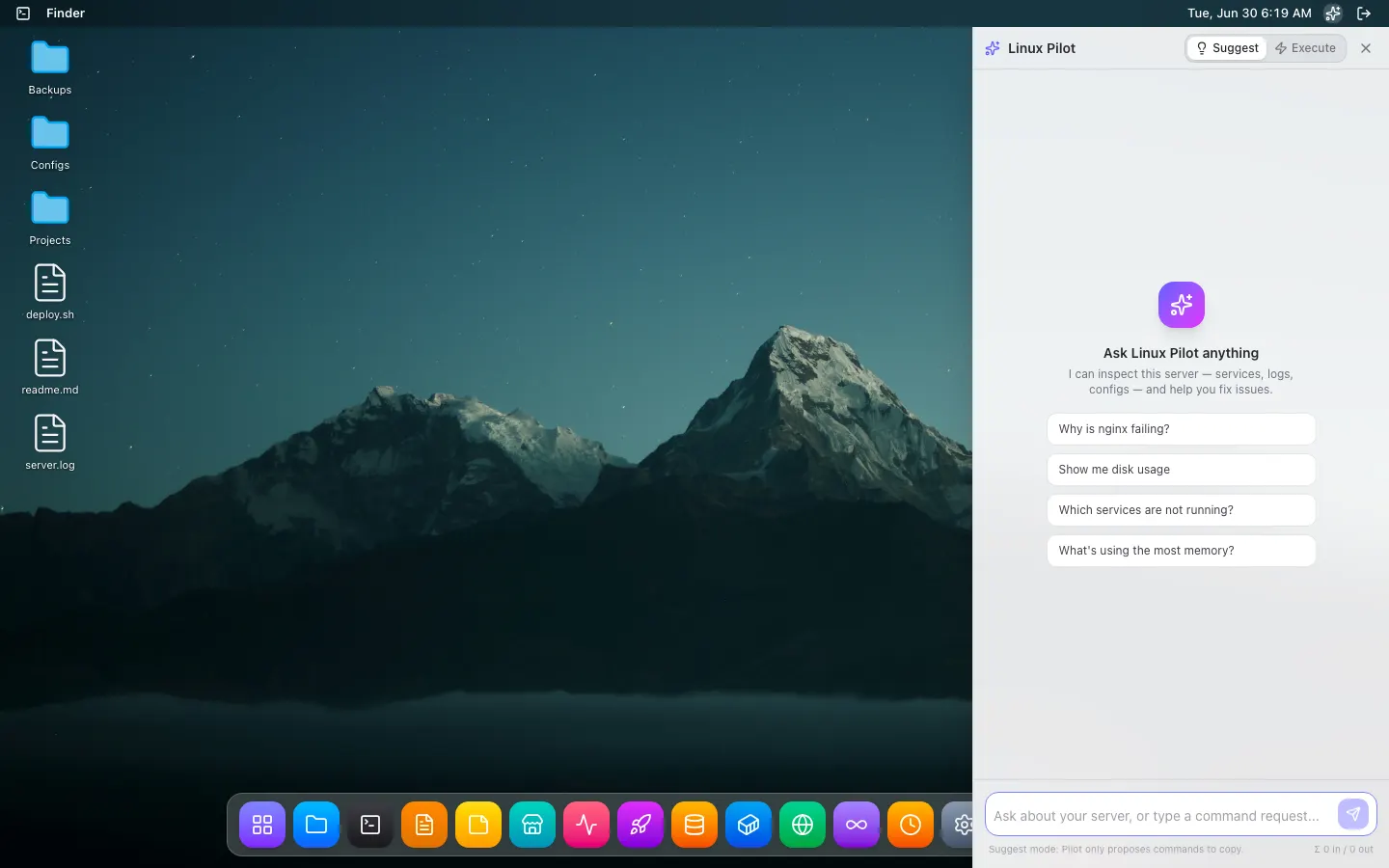Choose the 'Why is nginx failing?' suggestion
This screenshot has height=868, width=1389.
pyautogui.click(x=1181, y=429)
